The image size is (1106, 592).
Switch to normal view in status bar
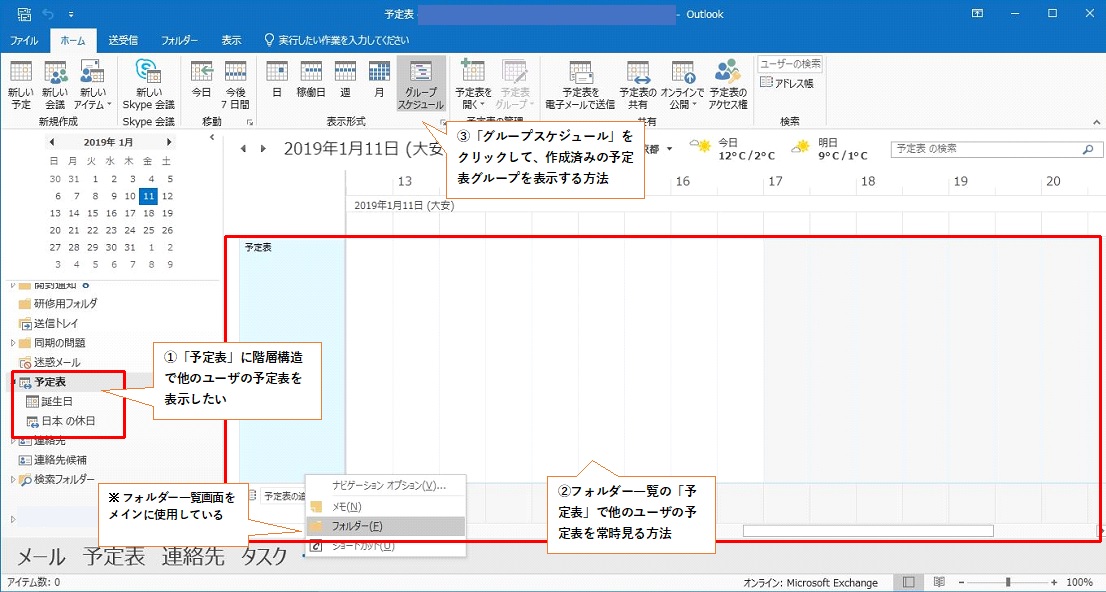tap(908, 582)
